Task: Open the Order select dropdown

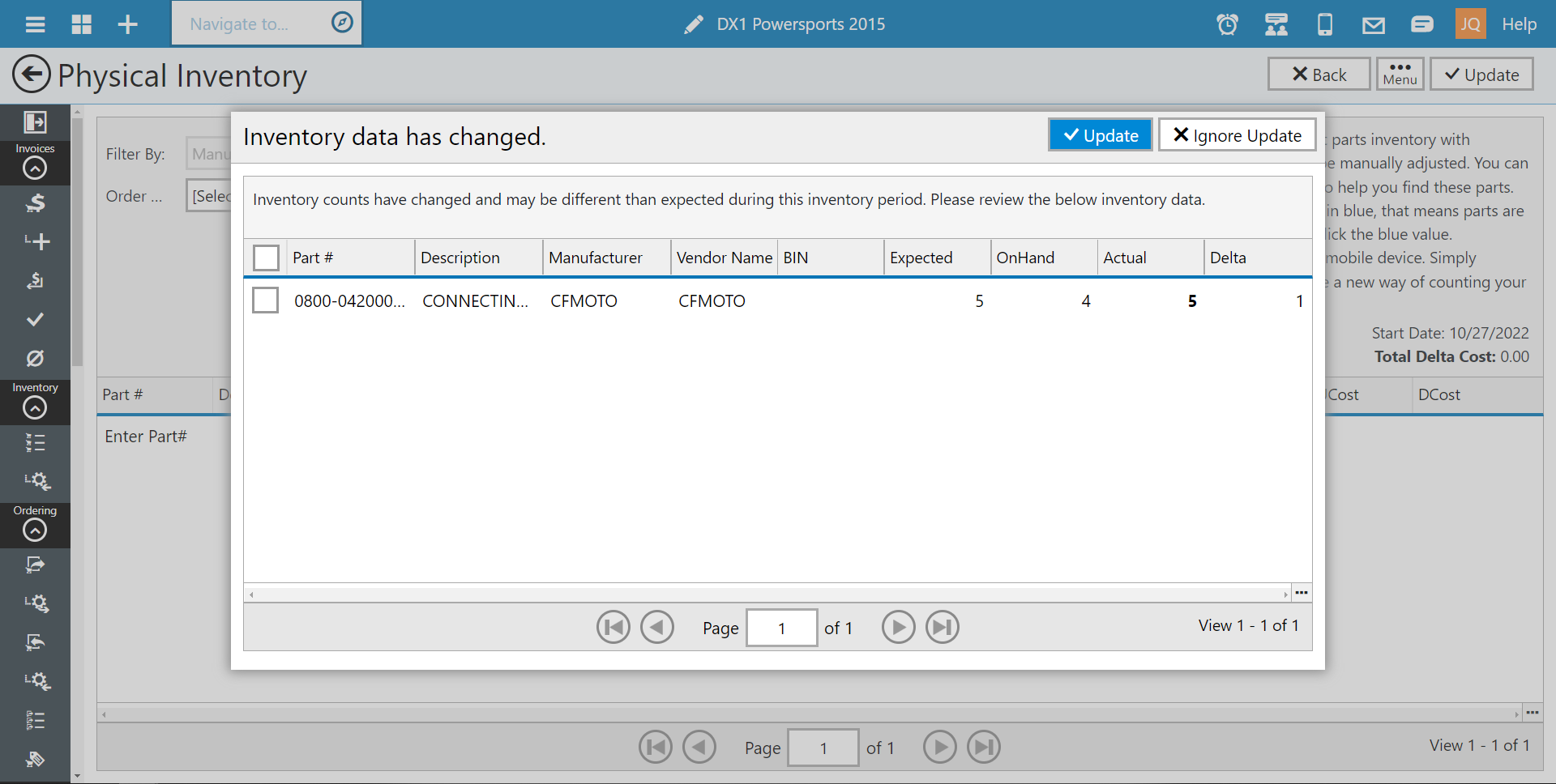Action: 209,196
